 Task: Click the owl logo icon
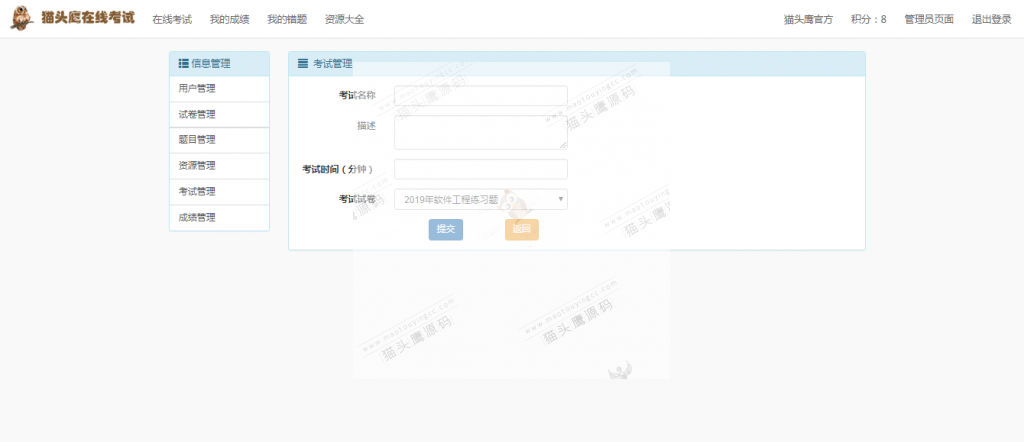point(21,18)
